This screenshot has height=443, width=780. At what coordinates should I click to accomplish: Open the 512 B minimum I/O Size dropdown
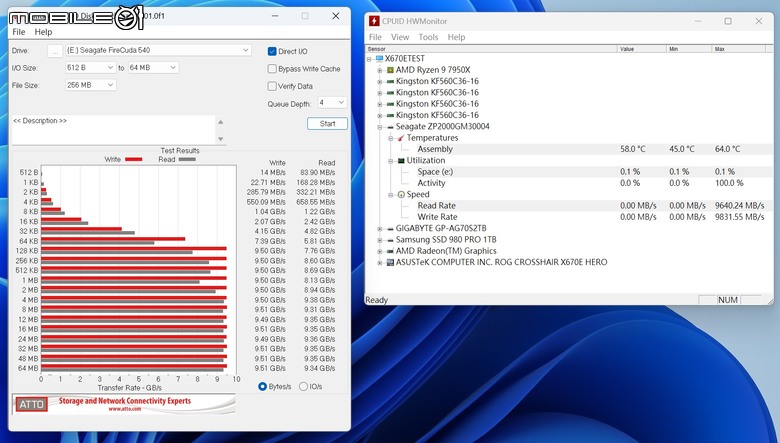point(91,68)
